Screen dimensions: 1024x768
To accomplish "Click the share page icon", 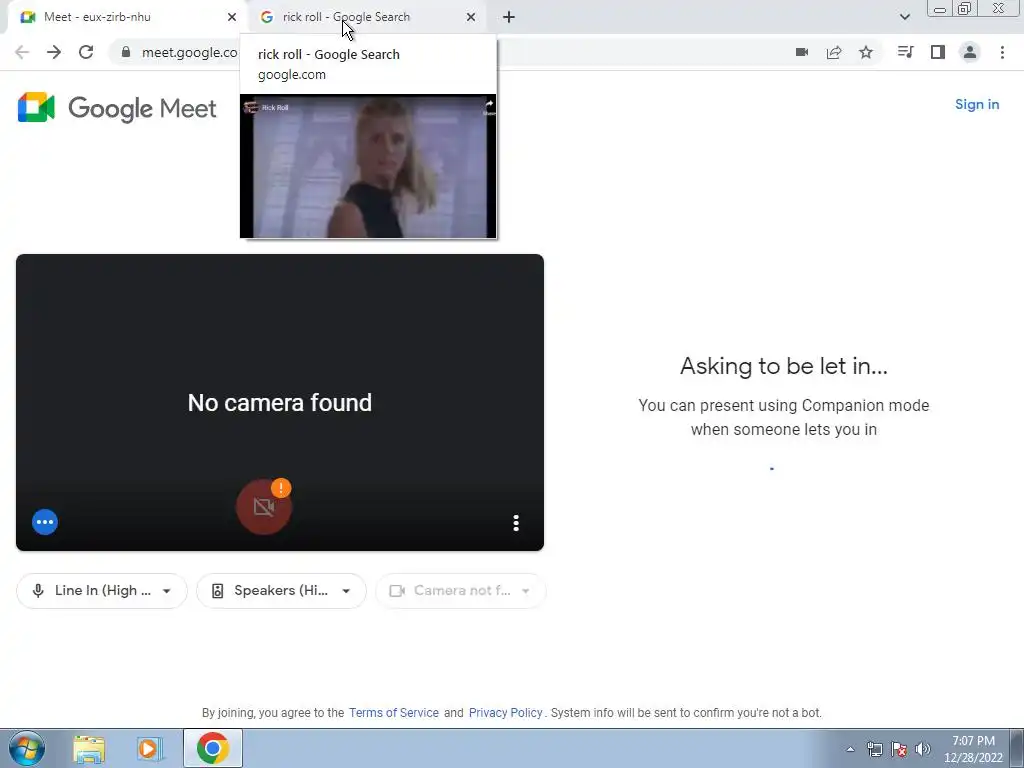I will coord(834,52).
